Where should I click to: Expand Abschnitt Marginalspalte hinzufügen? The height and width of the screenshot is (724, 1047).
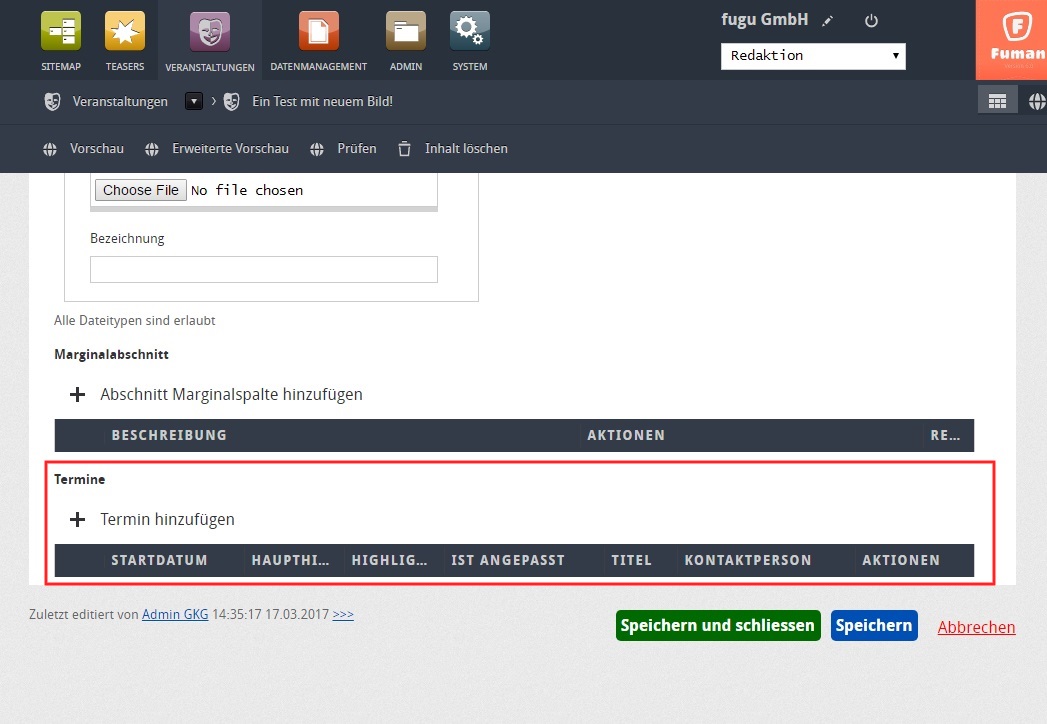pos(78,395)
